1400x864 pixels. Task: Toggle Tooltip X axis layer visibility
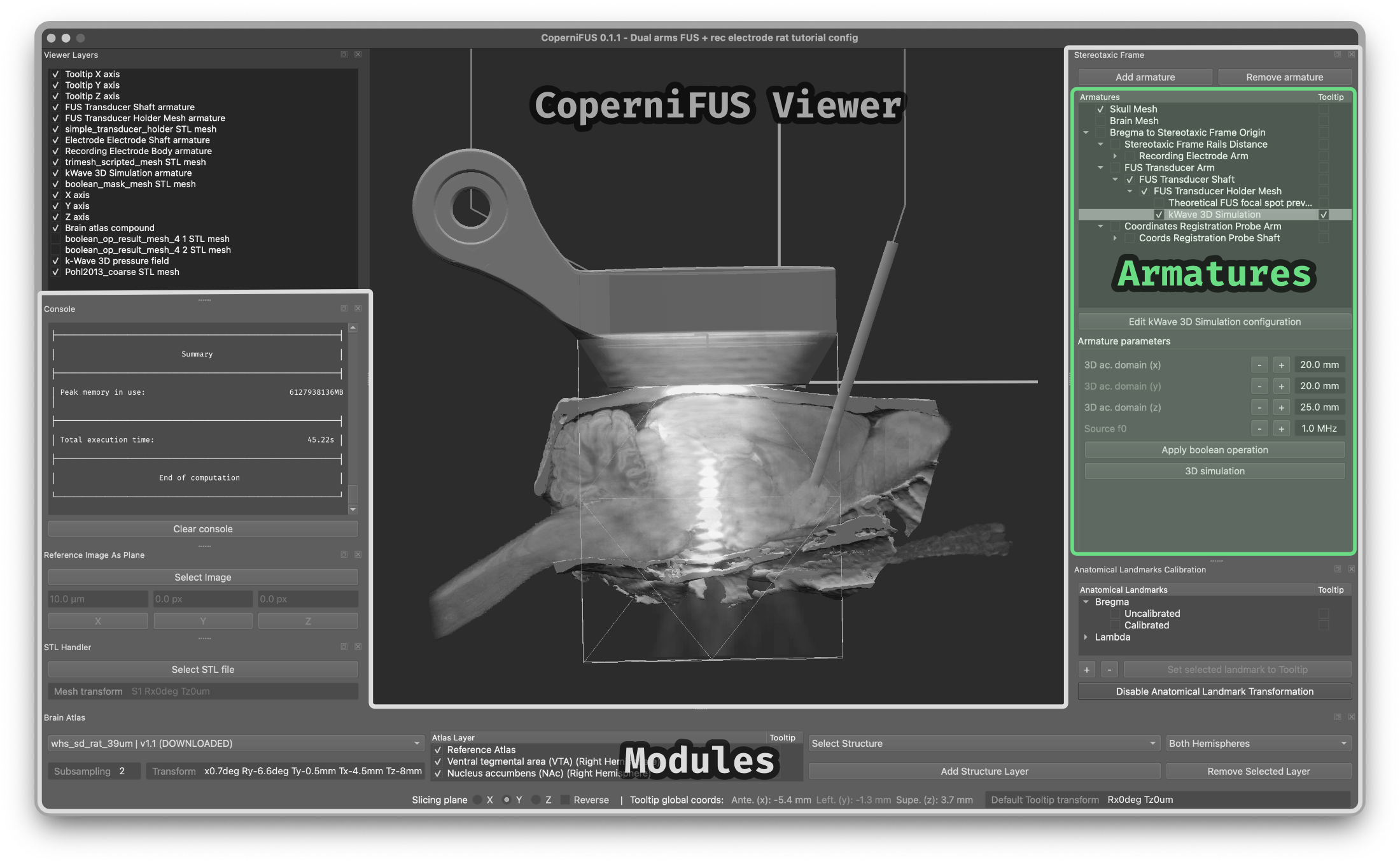pyautogui.click(x=55, y=74)
